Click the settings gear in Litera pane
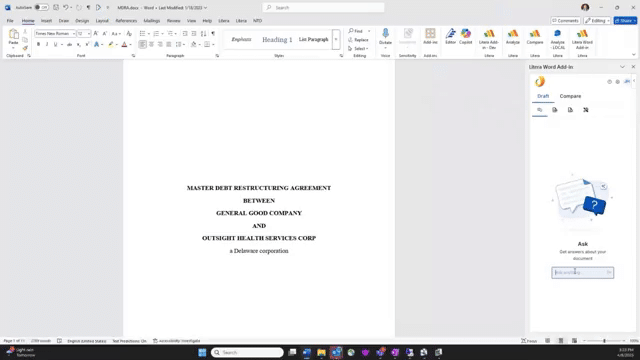Image resolution: width=640 pixels, height=360 pixels. (x=618, y=82)
